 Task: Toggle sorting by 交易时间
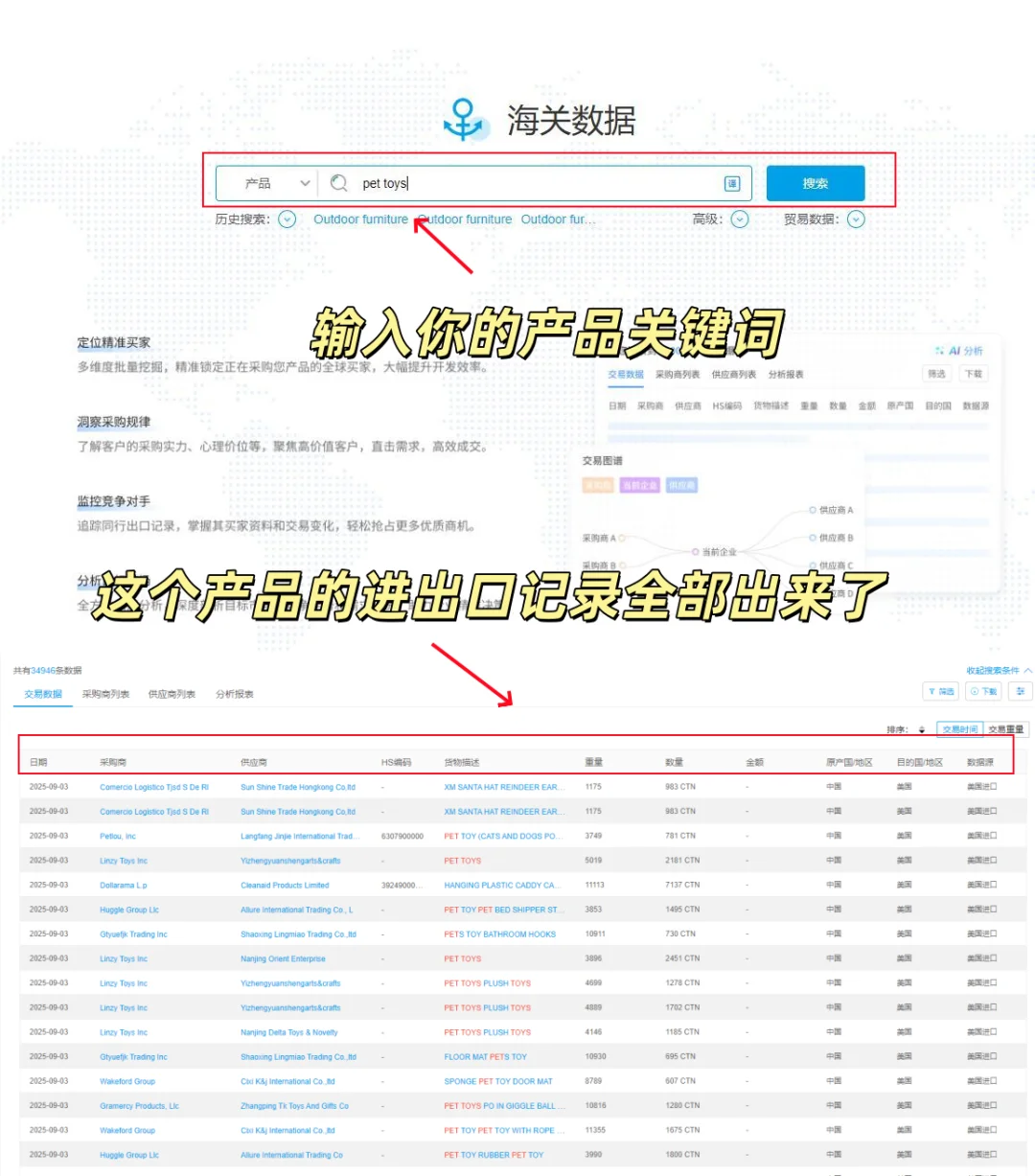click(x=959, y=728)
